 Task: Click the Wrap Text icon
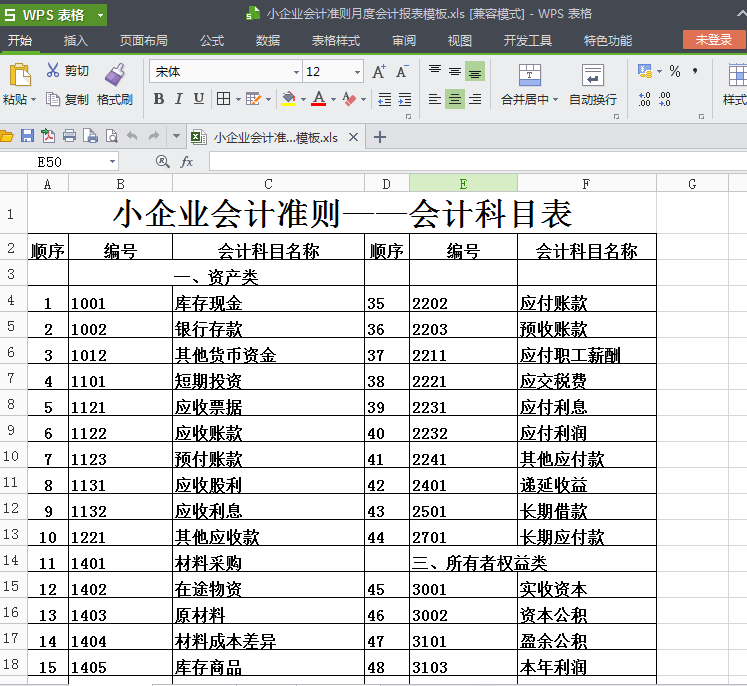pyautogui.click(x=593, y=75)
